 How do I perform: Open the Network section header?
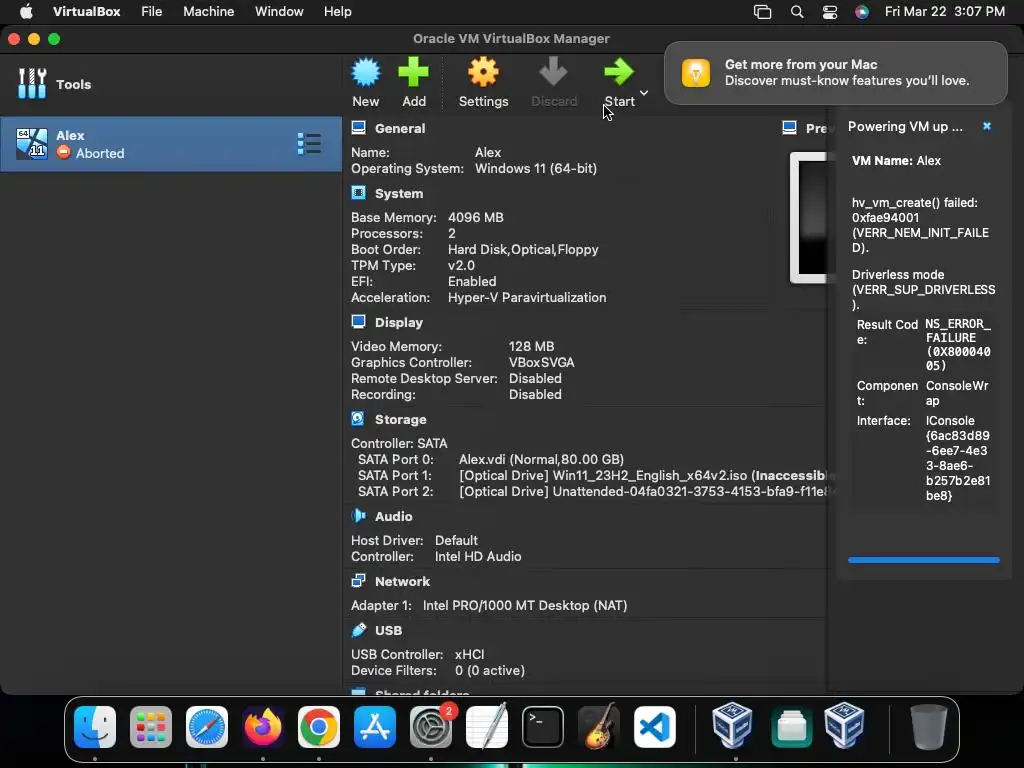point(402,581)
